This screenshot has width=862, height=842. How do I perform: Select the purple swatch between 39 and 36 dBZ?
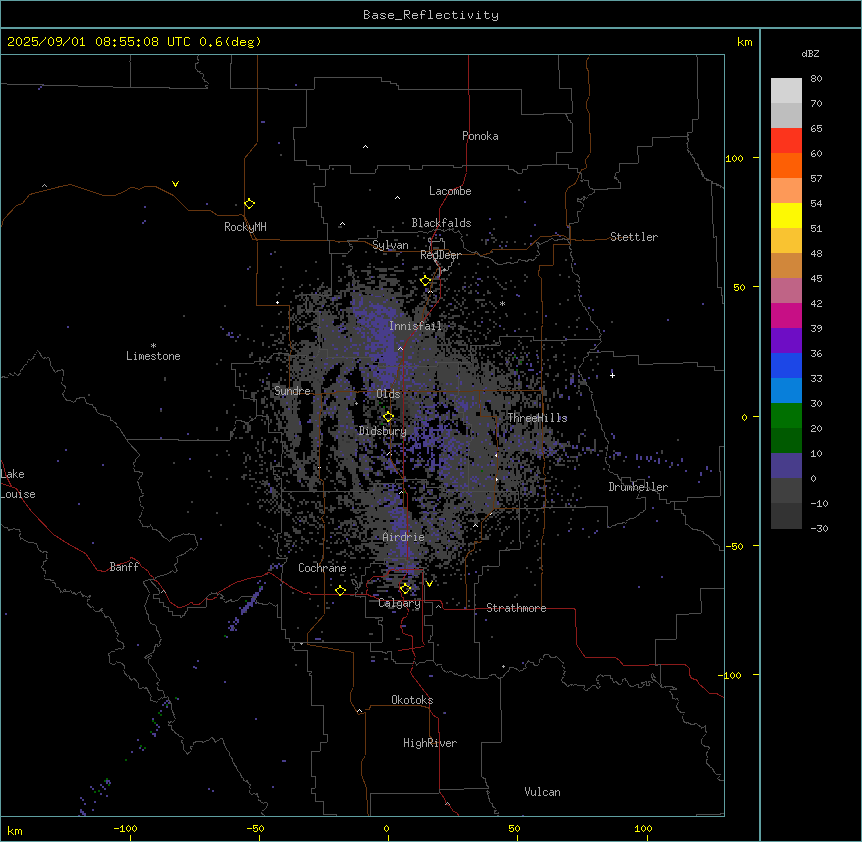tap(786, 340)
